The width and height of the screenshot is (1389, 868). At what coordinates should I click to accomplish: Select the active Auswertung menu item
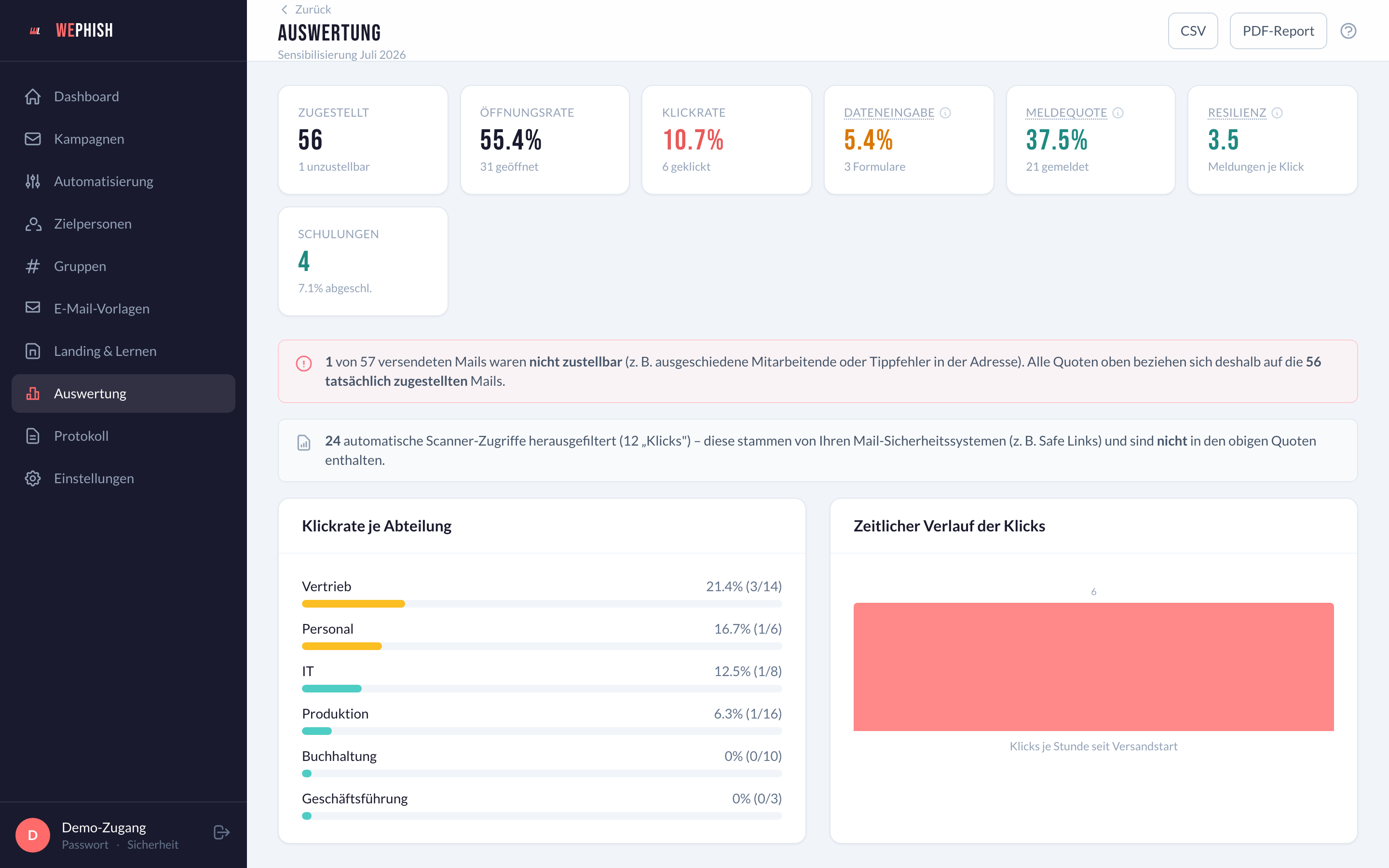click(x=123, y=393)
